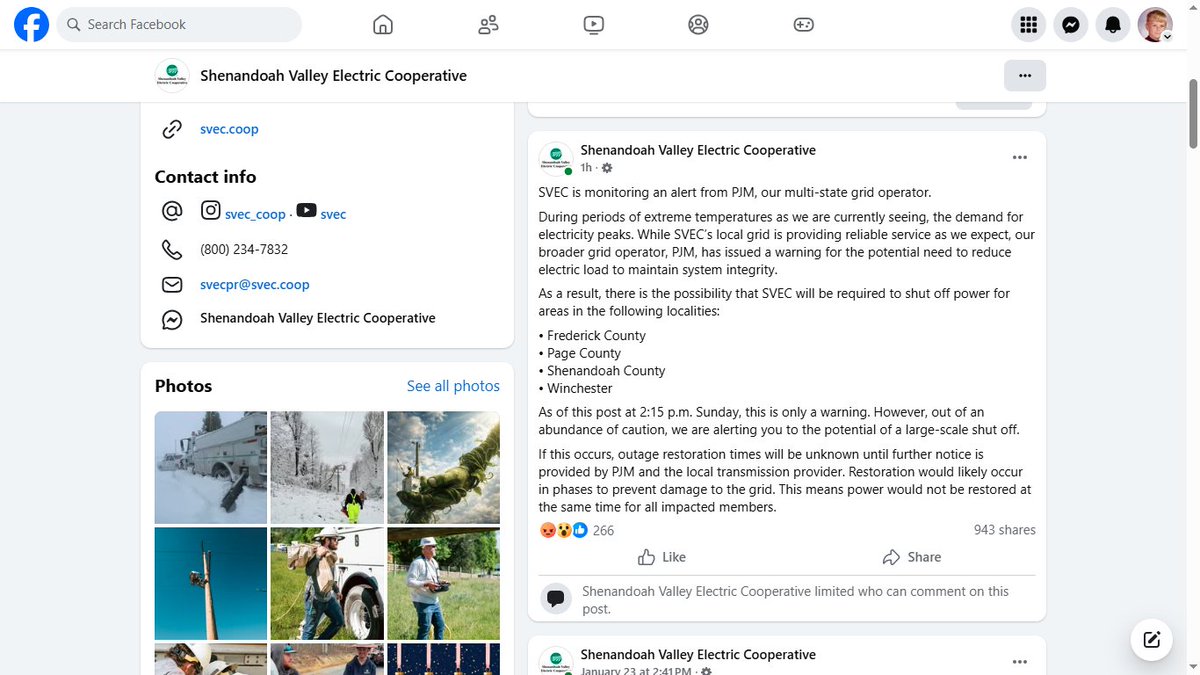Open the account profile picture menu

(1155, 25)
